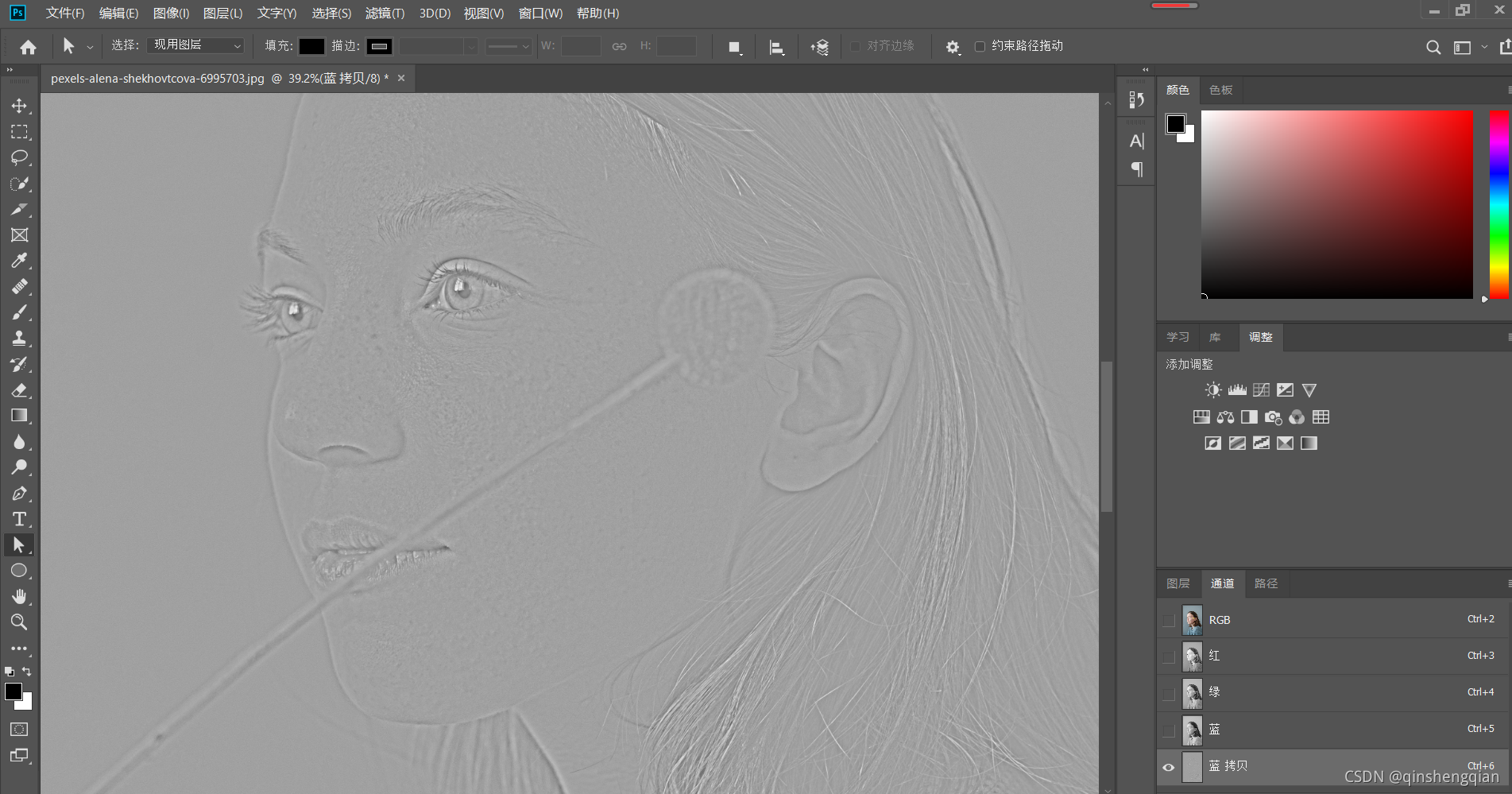Add a Curves adjustment
Viewport: 1512px width, 794px height.
pos(1261,390)
